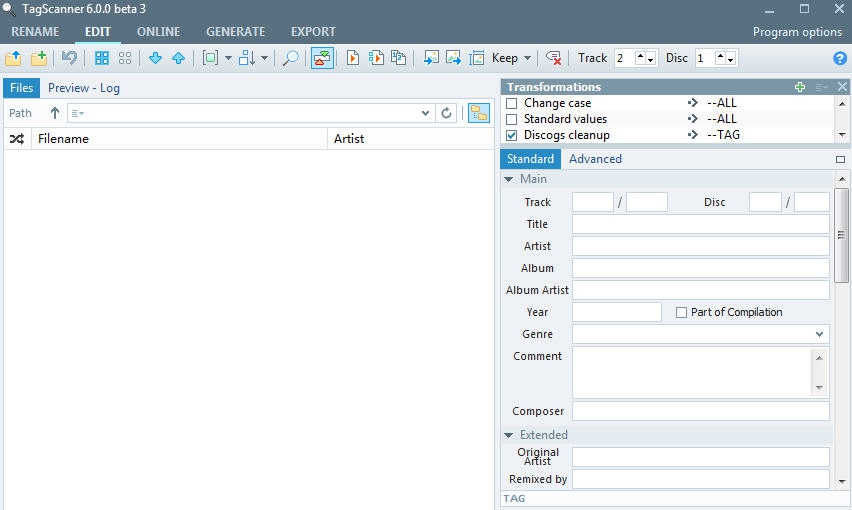This screenshot has height=510, width=852.
Task: Enable the Change case transformation
Action: 511,103
